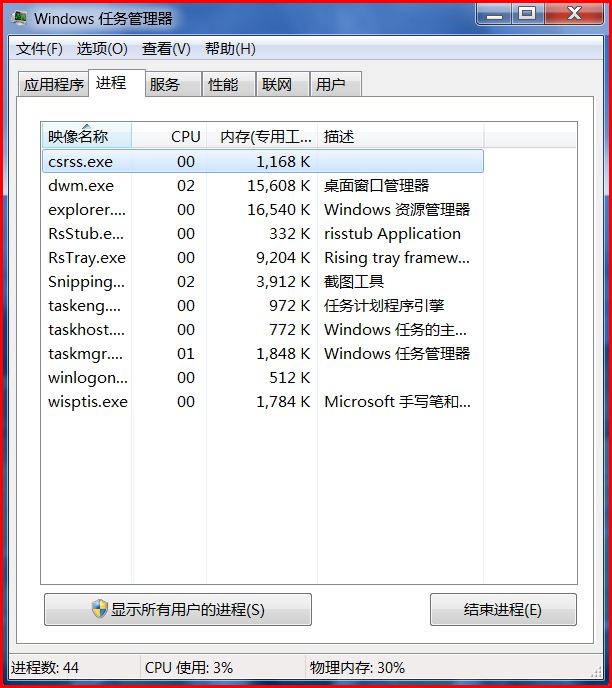Image resolution: width=612 pixels, height=688 pixels.
Task: Click the Task Manager title bar icon
Action: pyautogui.click(x=19, y=18)
